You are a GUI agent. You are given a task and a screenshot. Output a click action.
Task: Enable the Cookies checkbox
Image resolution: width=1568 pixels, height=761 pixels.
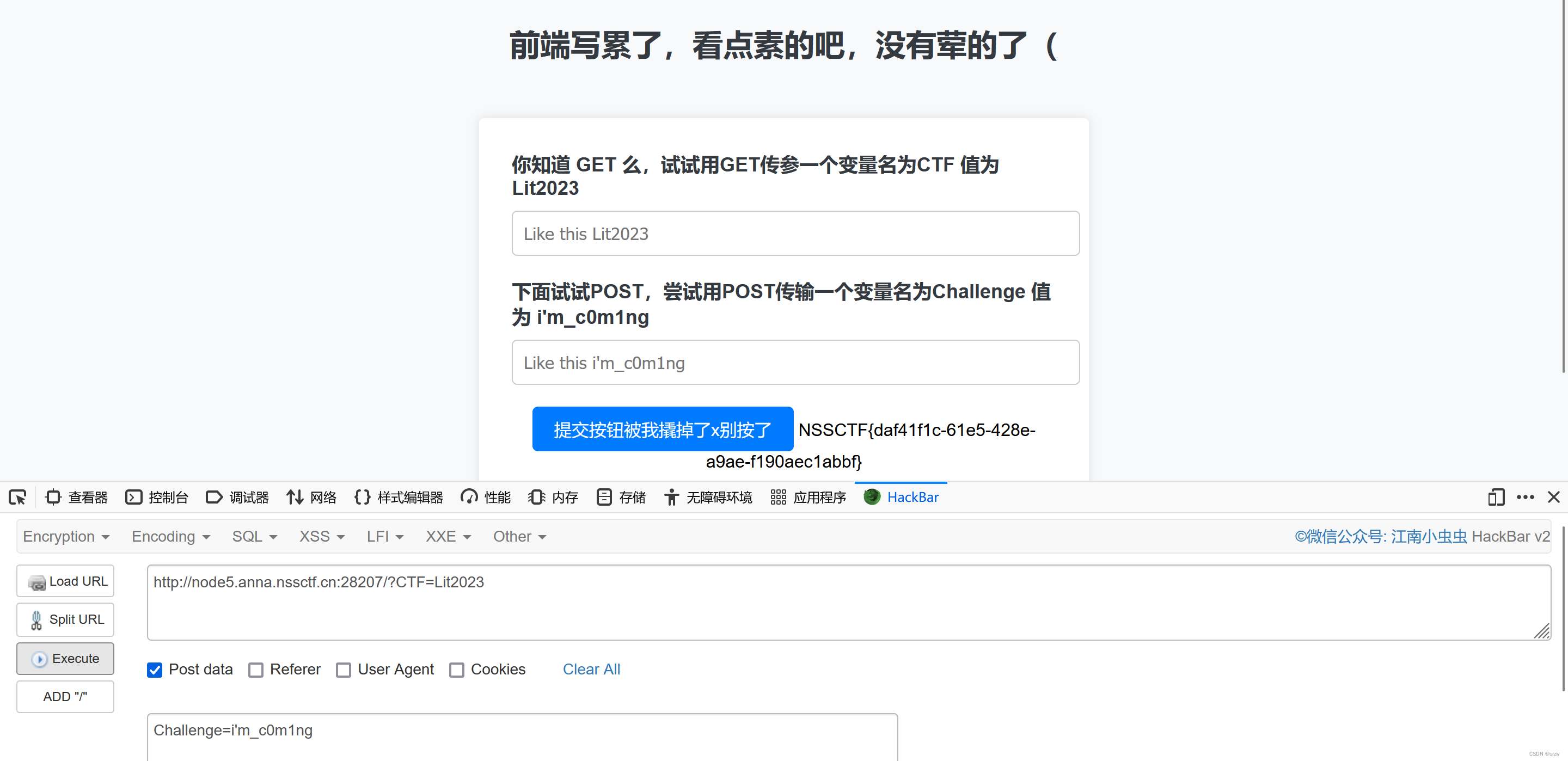point(457,670)
